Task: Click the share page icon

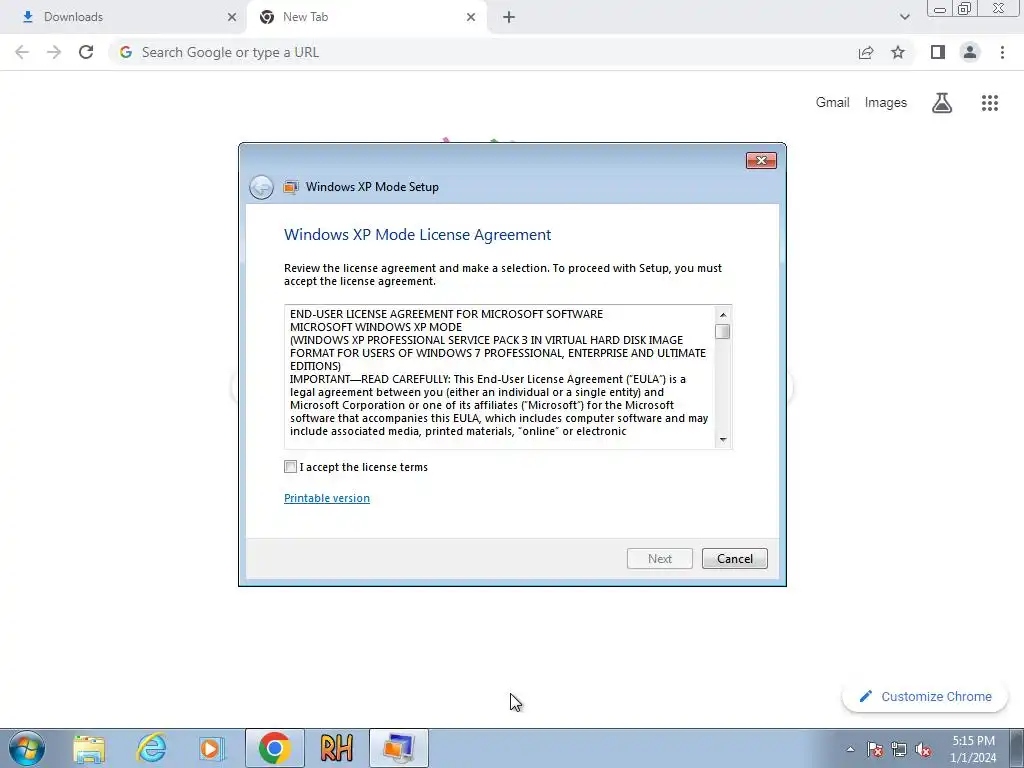Action: coord(866,52)
